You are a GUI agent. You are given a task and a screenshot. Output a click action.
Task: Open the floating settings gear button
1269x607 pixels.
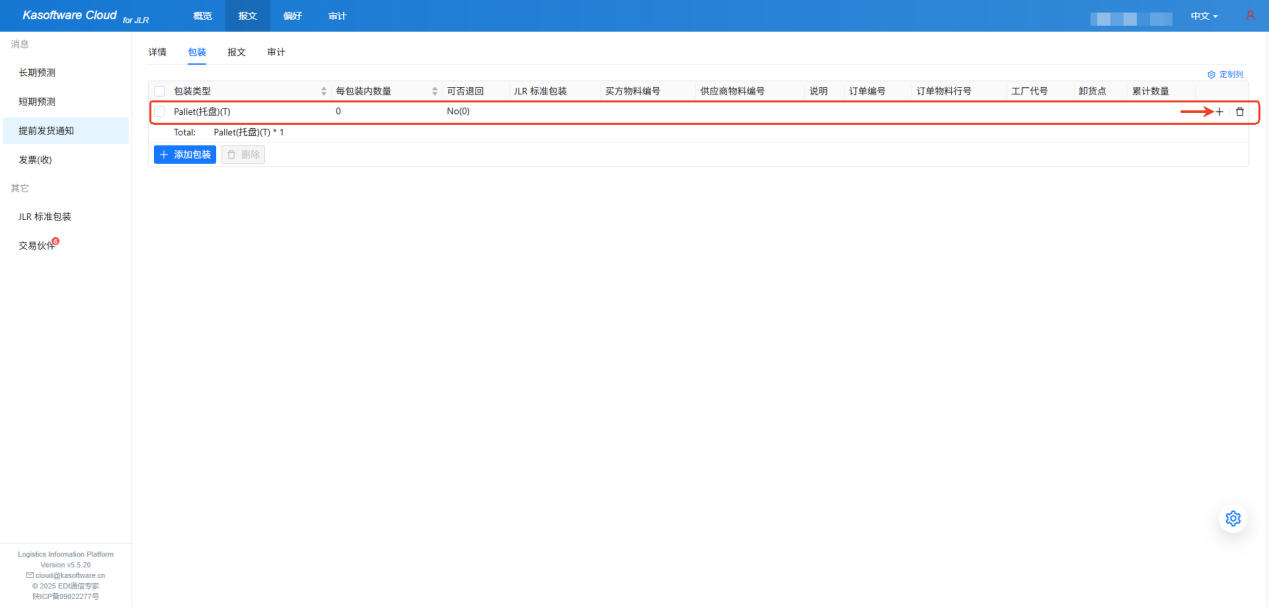point(1233,518)
